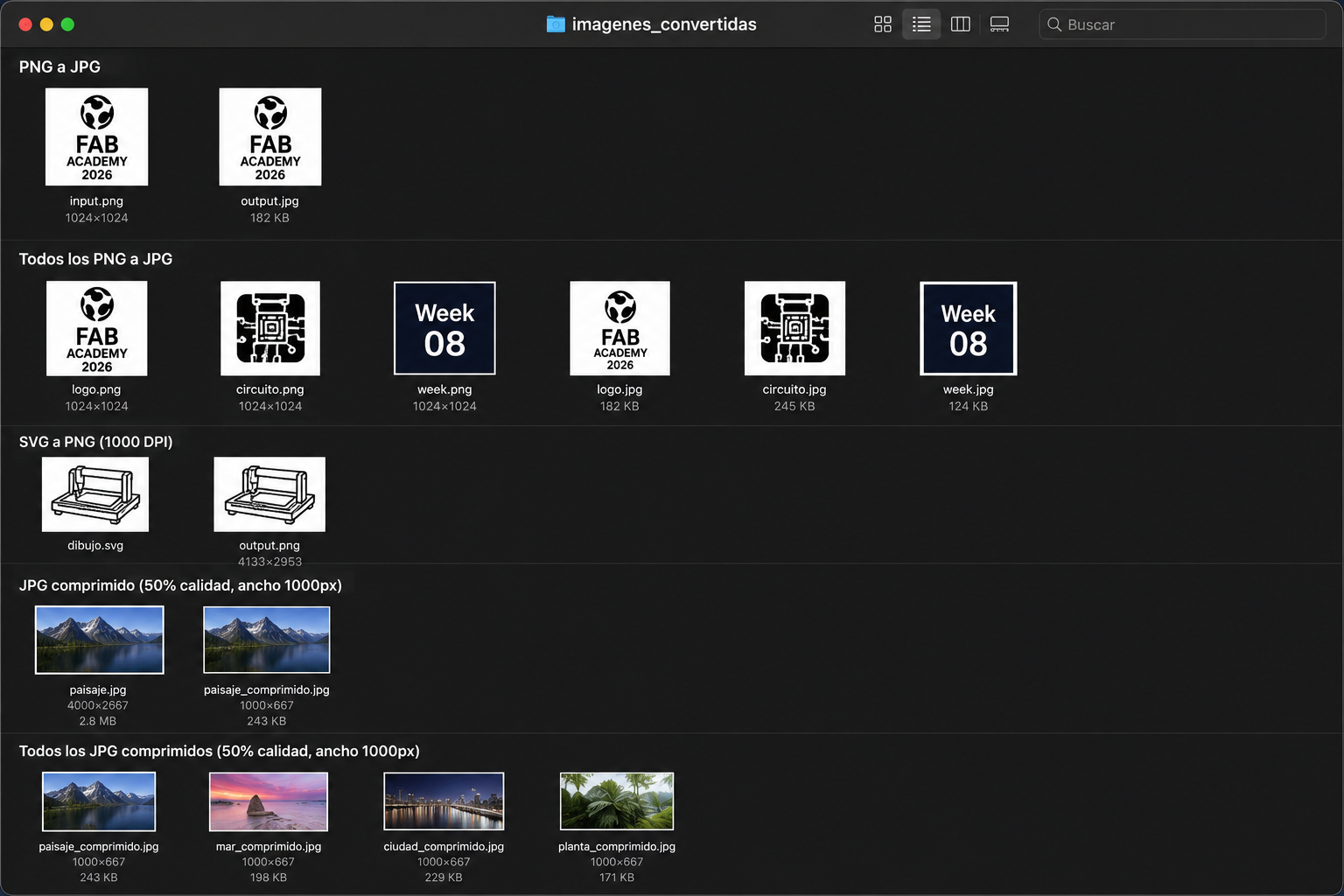Viewport: 1344px width, 896px height.
Task: Click the logo.png file name
Action: click(x=96, y=389)
